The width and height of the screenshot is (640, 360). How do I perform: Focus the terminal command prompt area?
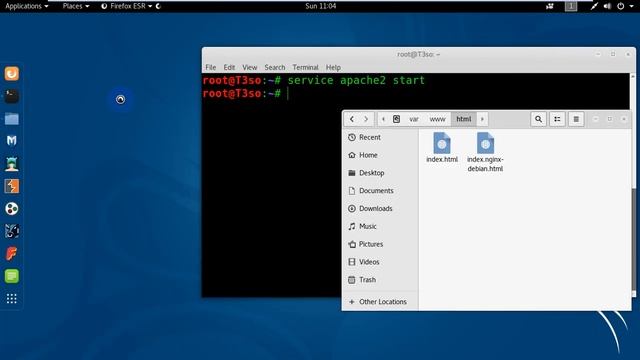[288, 93]
